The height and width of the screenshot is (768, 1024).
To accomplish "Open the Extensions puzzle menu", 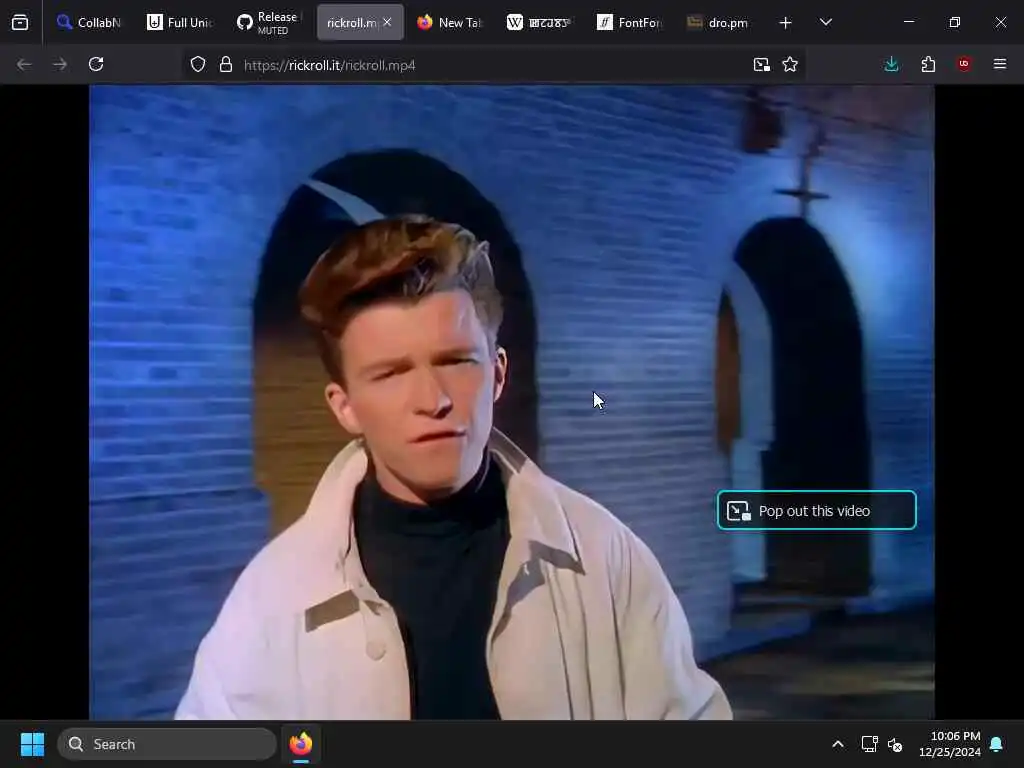I will click(x=928, y=64).
